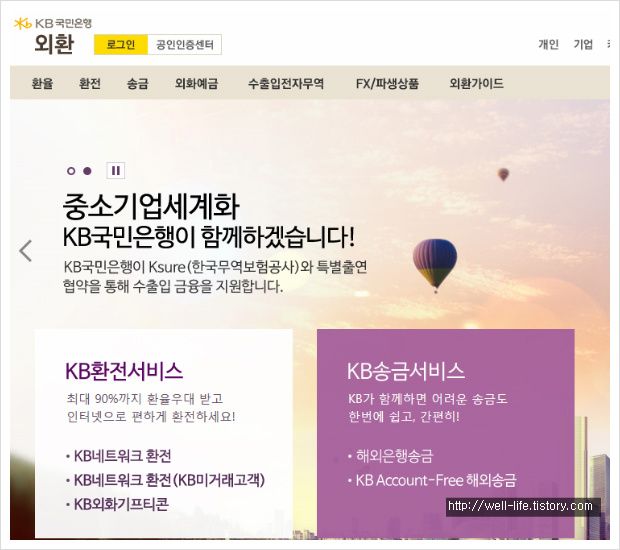Switch to 개인 banking section
The width and height of the screenshot is (620, 550).
tap(548, 44)
